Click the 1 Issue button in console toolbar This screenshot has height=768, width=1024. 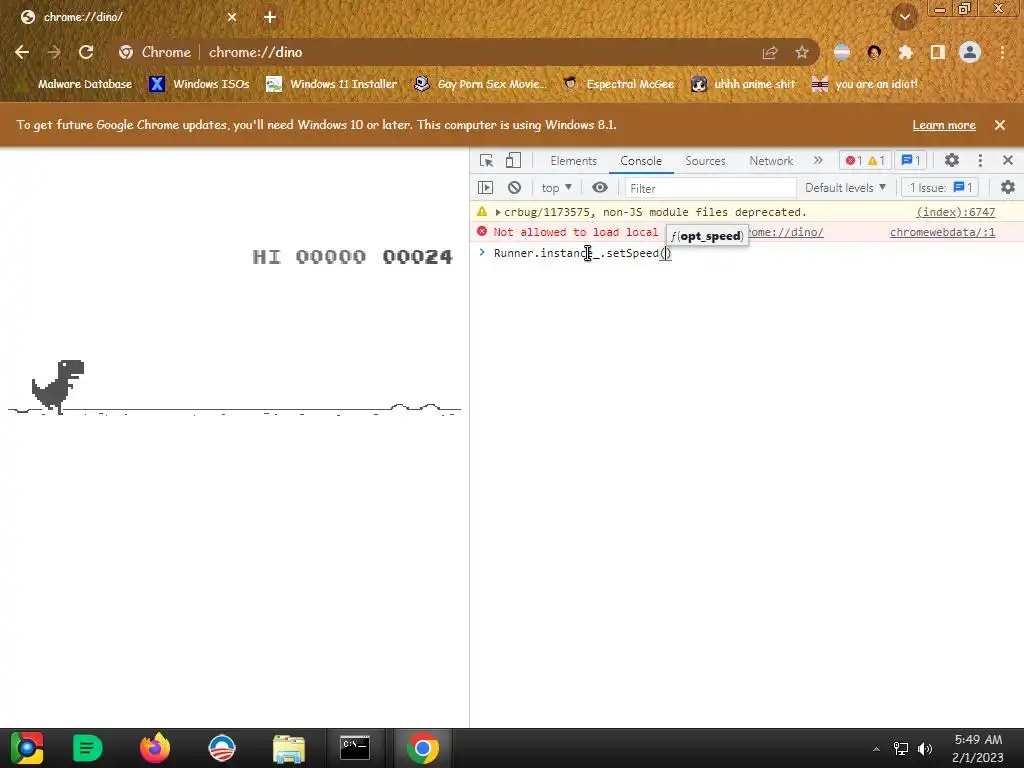click(940, 188)
